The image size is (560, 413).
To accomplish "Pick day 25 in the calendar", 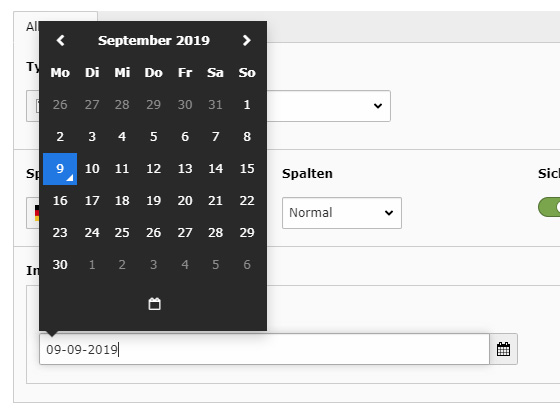I will tap(122, 233).
